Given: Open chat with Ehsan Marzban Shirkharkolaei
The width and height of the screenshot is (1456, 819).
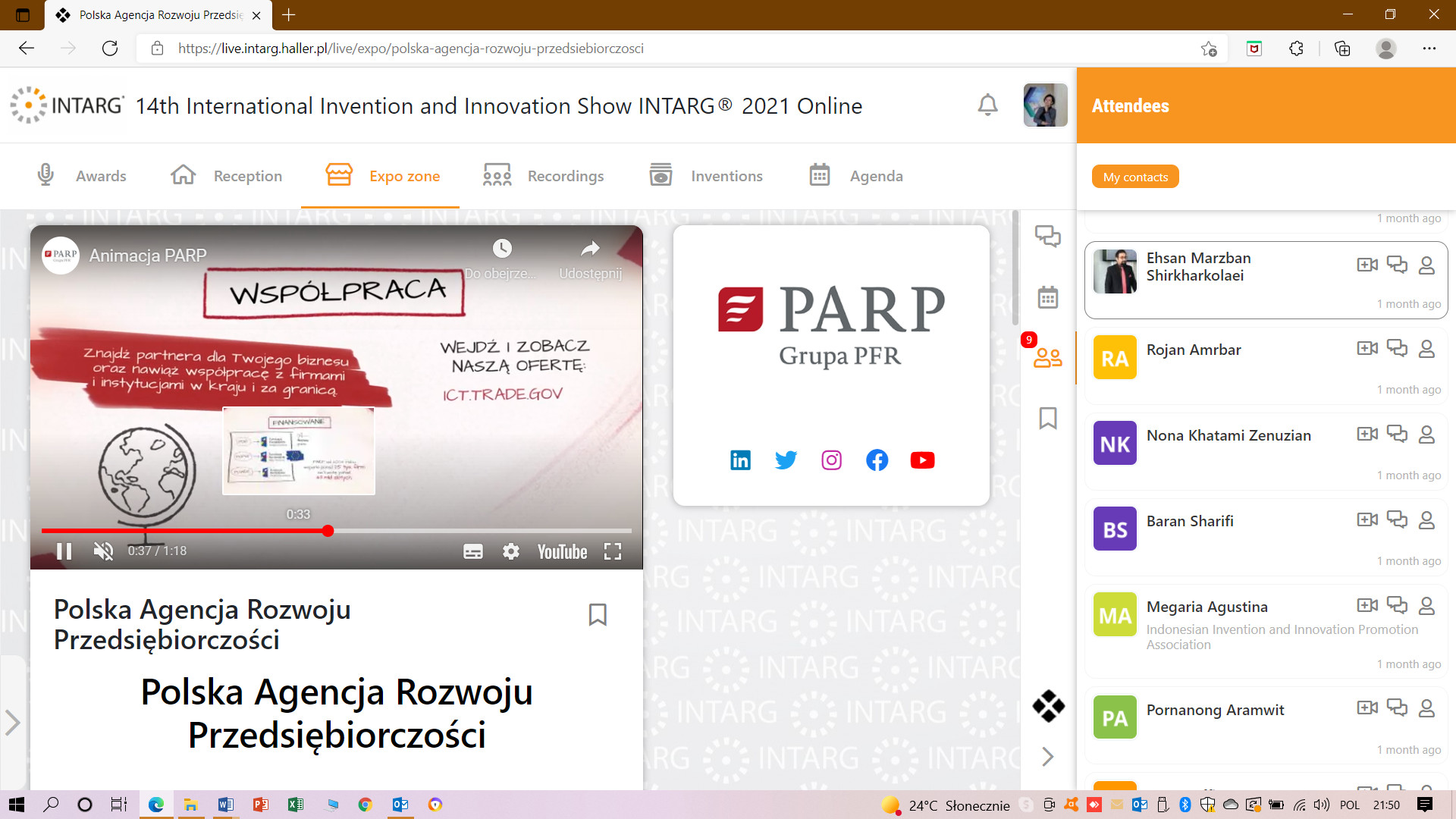Looking at the screenshot, I should (1397, 265).
